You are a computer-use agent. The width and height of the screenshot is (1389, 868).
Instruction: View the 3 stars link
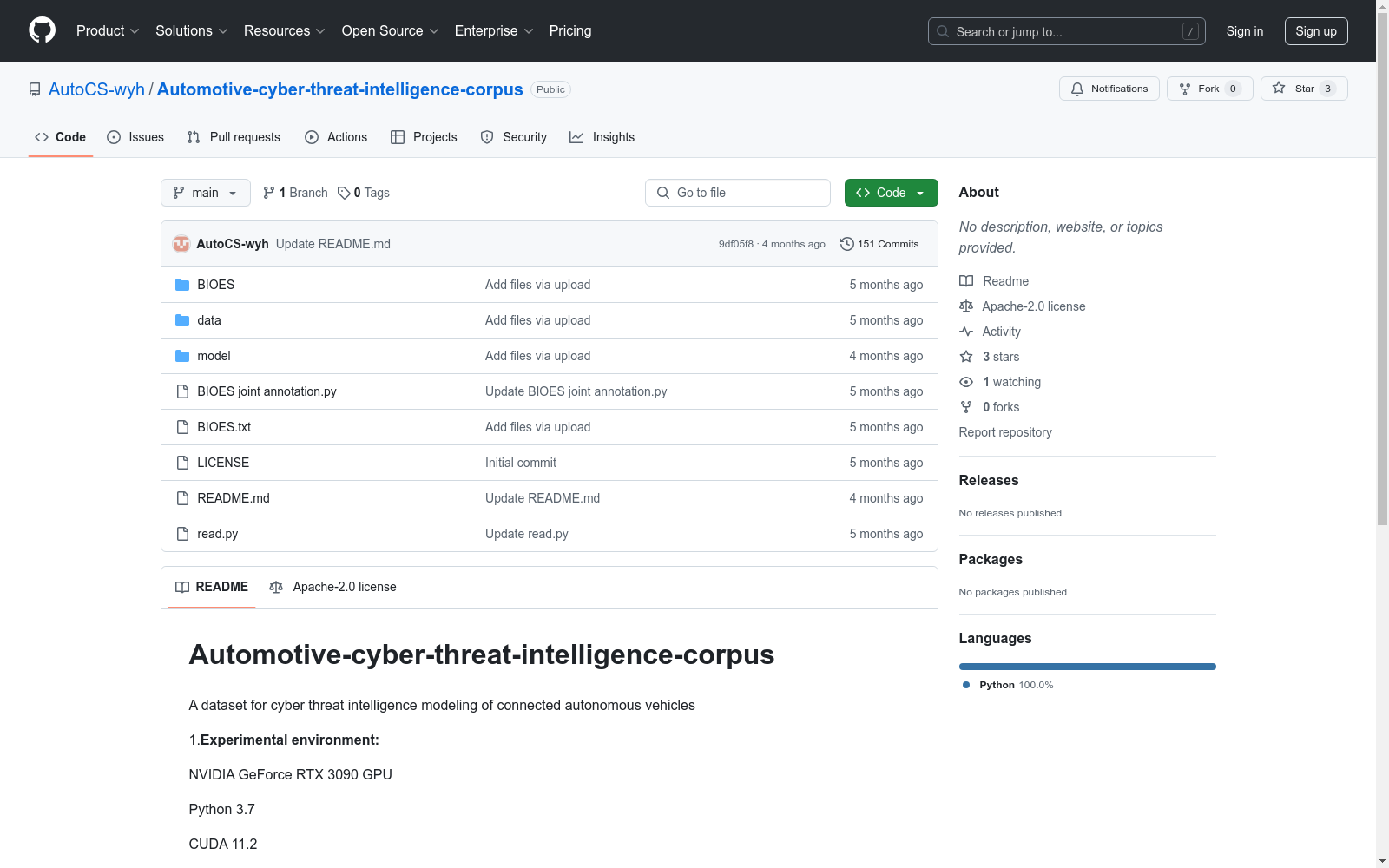(x=990, y=357)
